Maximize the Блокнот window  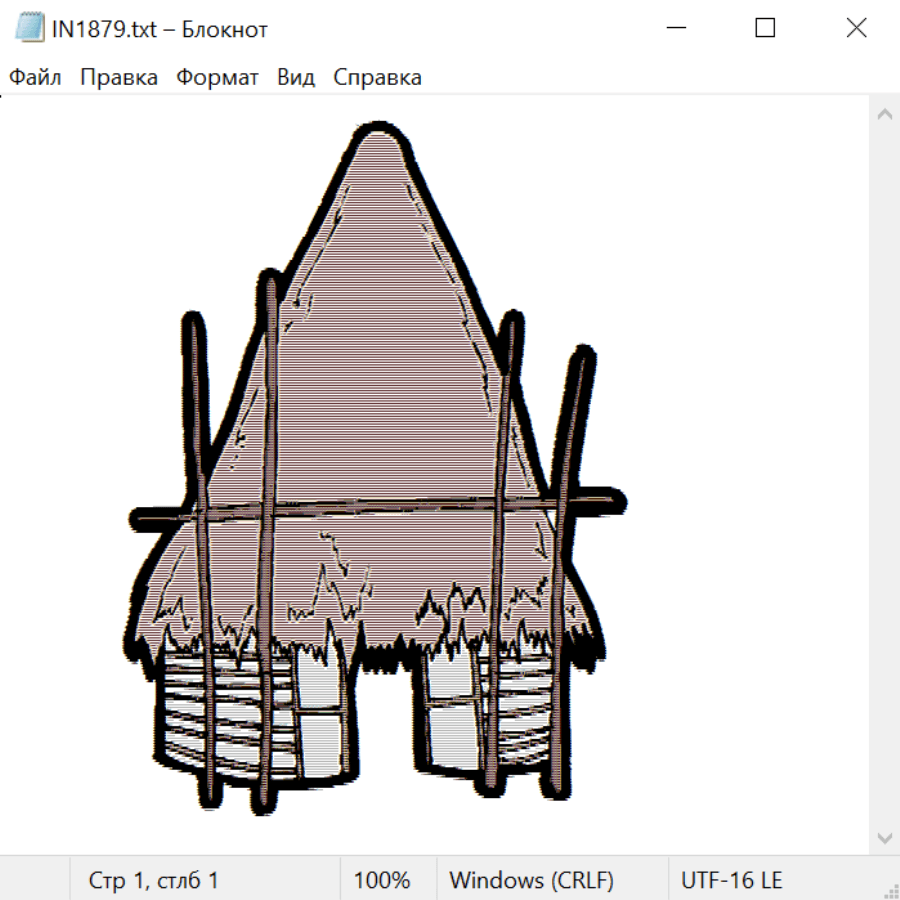point(765,28)
